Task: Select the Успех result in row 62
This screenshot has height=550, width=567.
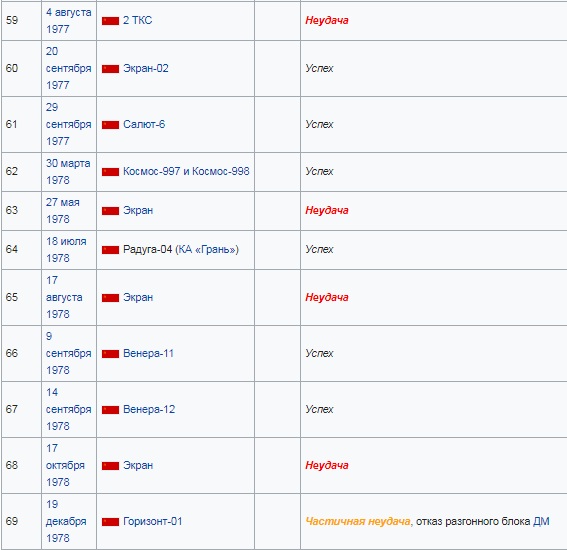Action: coord(319,171)
